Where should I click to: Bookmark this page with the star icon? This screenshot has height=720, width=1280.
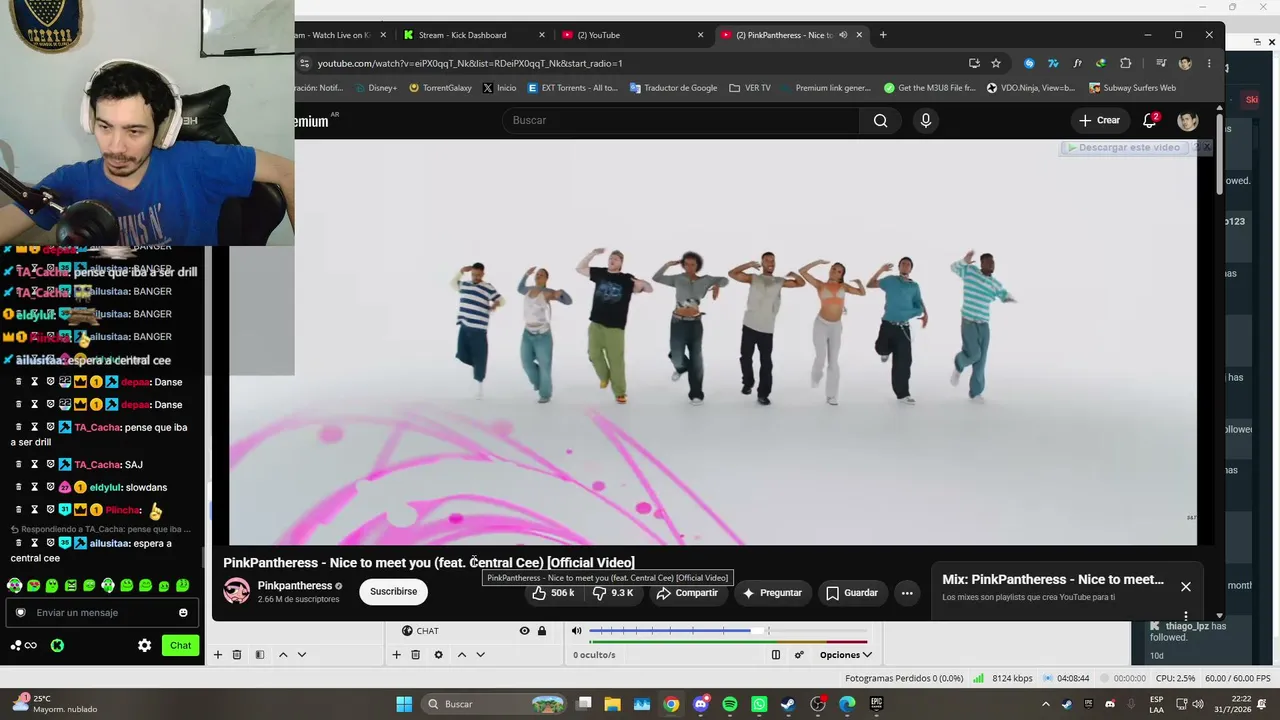click(x=996, y=63)
